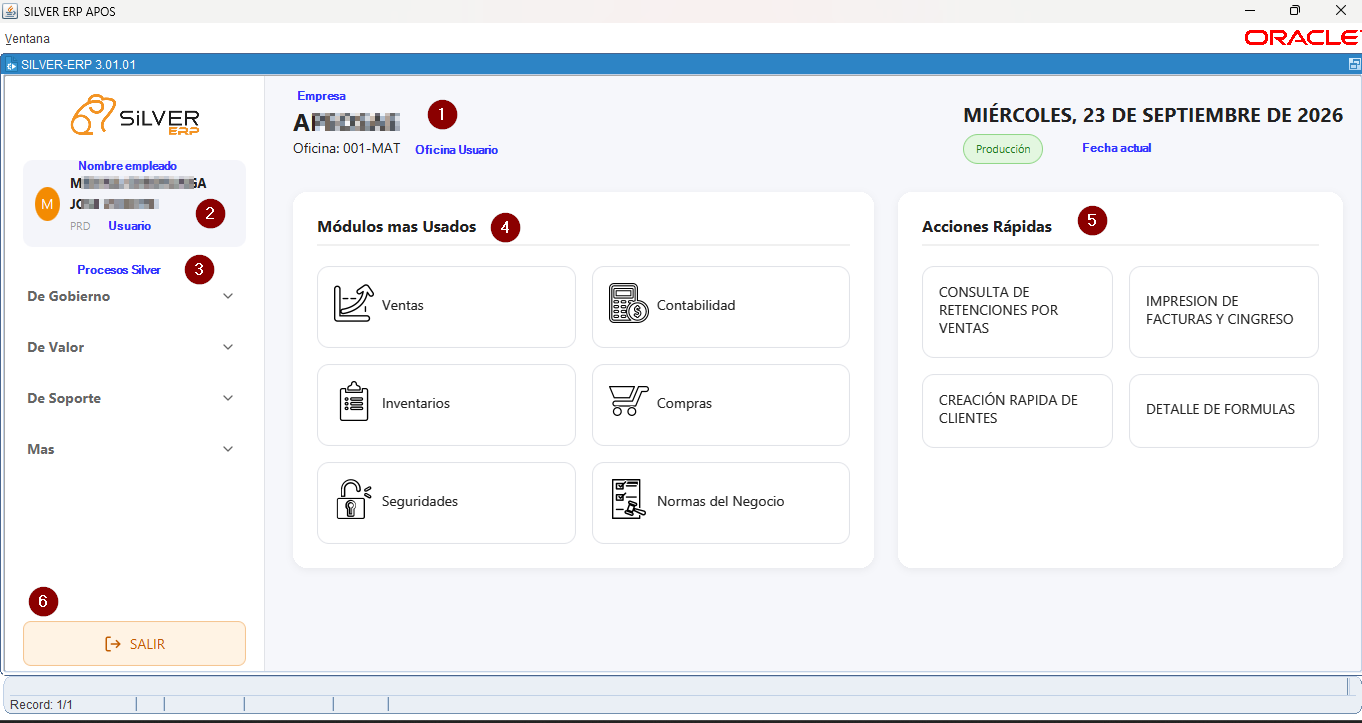Click the date Miércoles, 23 de Septiembre de 2026
This screenshot has height=723, width=1362.
click(x=1153, y=115)
